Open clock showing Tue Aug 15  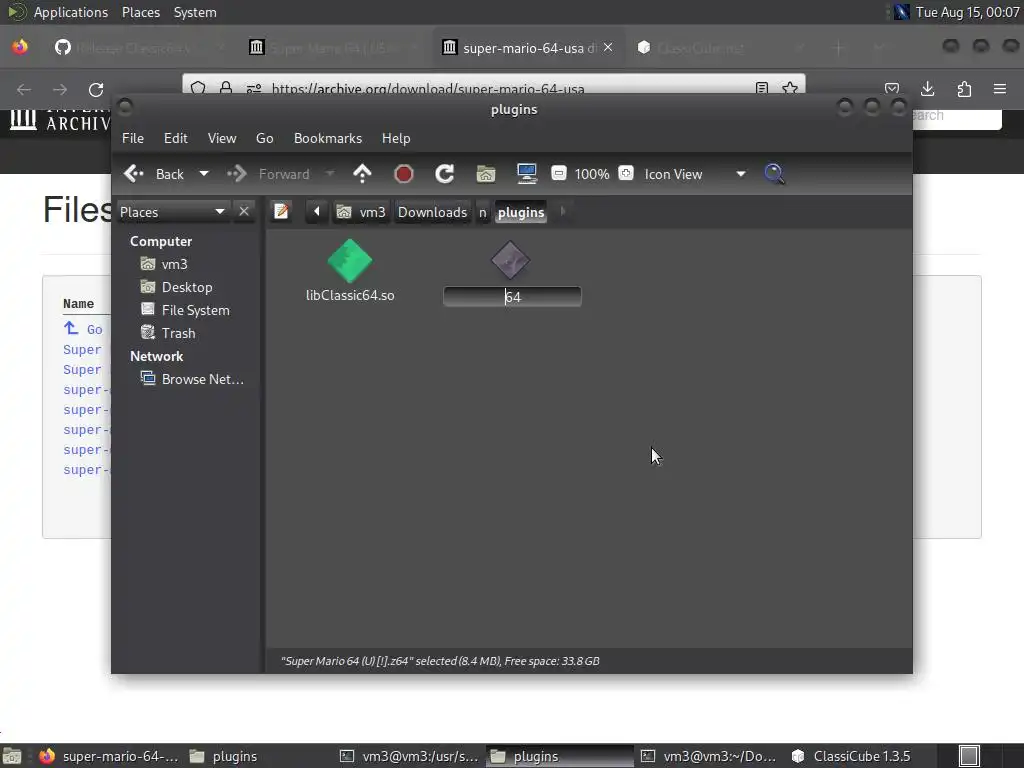coord(967,12)
